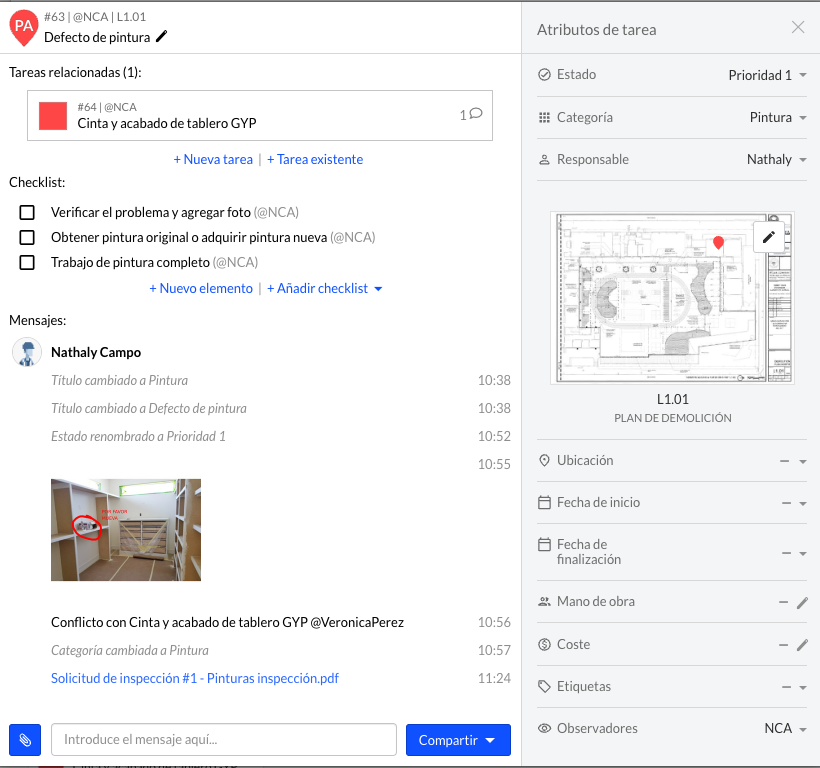This screenshot has height=768, width=820.
Task: Click '+ Tarea existente' link
Action: coord(315,159)
